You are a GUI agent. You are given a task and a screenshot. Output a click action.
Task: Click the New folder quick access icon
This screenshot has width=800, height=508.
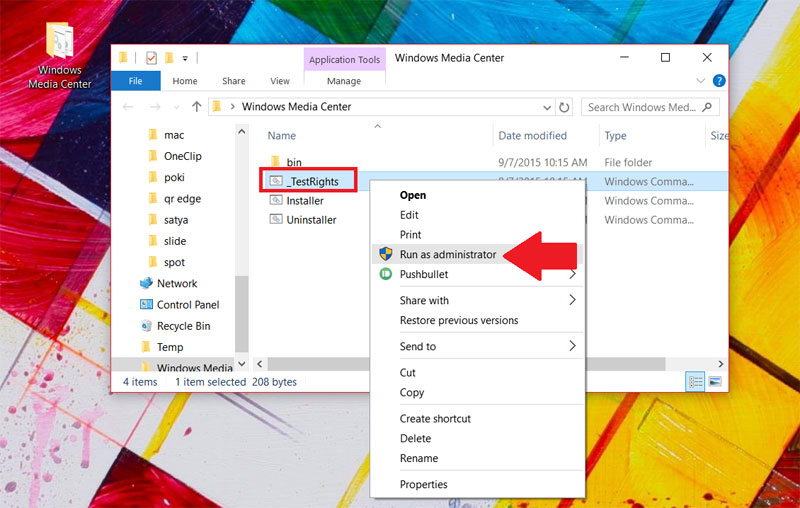coord(169,58)
